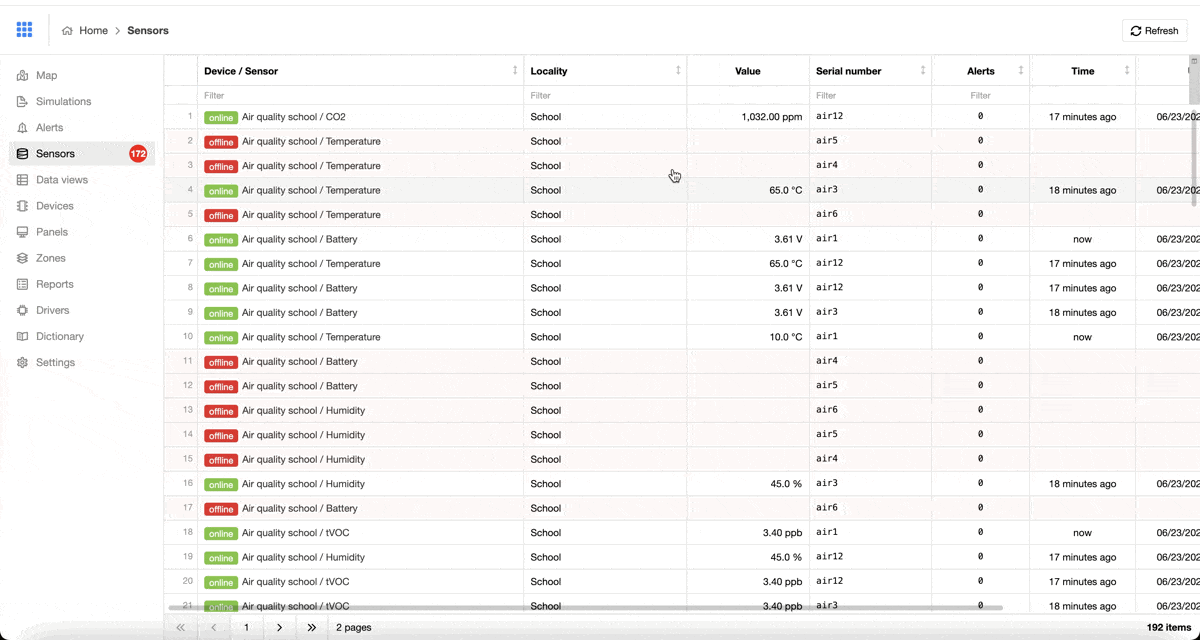Click the Zones layers icon
The width and height of the screenshot is (1200, 640).
point(22,258)
